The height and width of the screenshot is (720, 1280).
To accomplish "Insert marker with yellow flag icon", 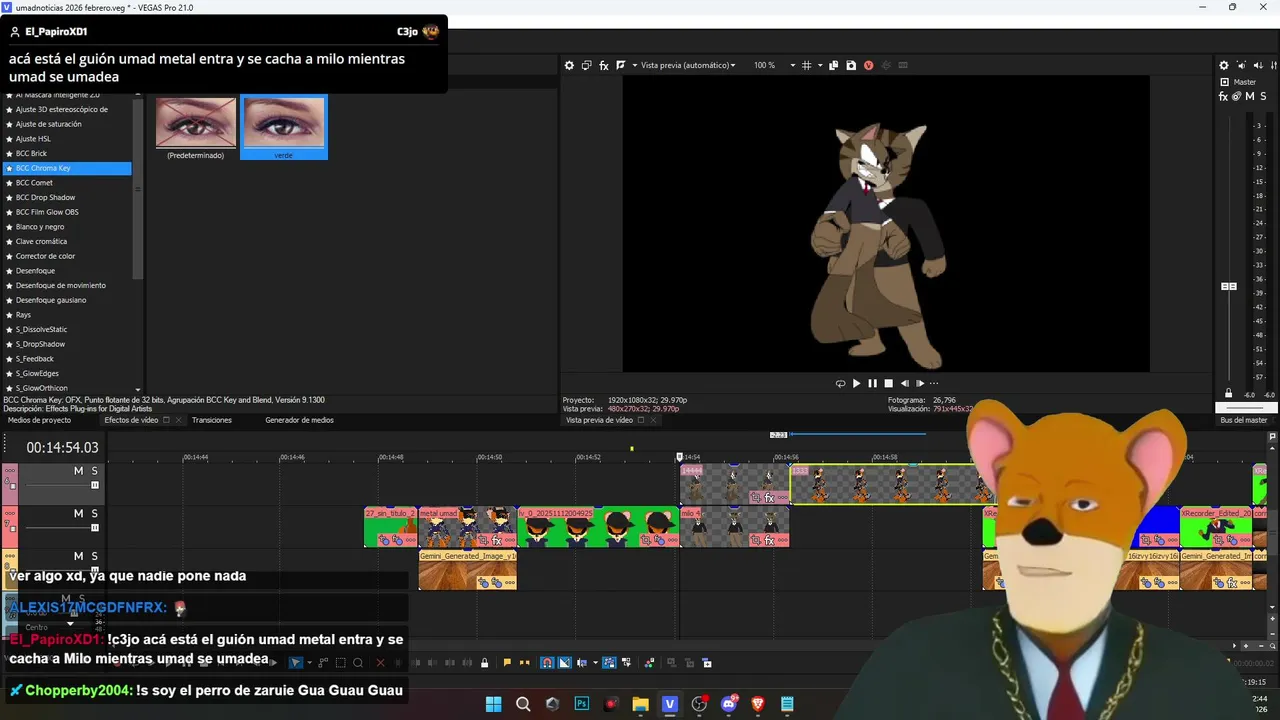I will 507,663.
